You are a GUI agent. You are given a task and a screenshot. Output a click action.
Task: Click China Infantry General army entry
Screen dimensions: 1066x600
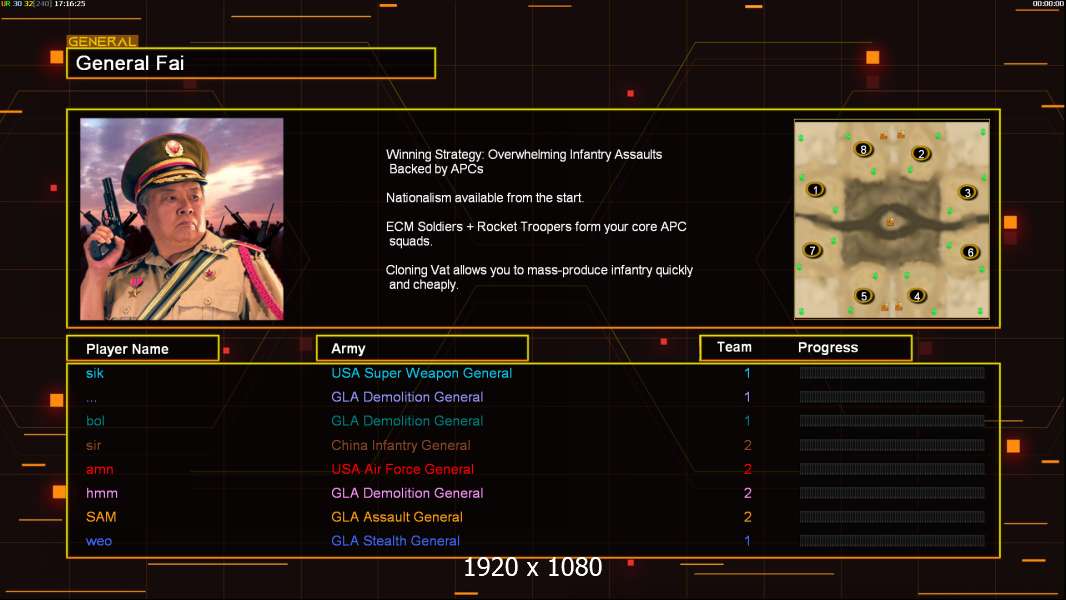400,445
